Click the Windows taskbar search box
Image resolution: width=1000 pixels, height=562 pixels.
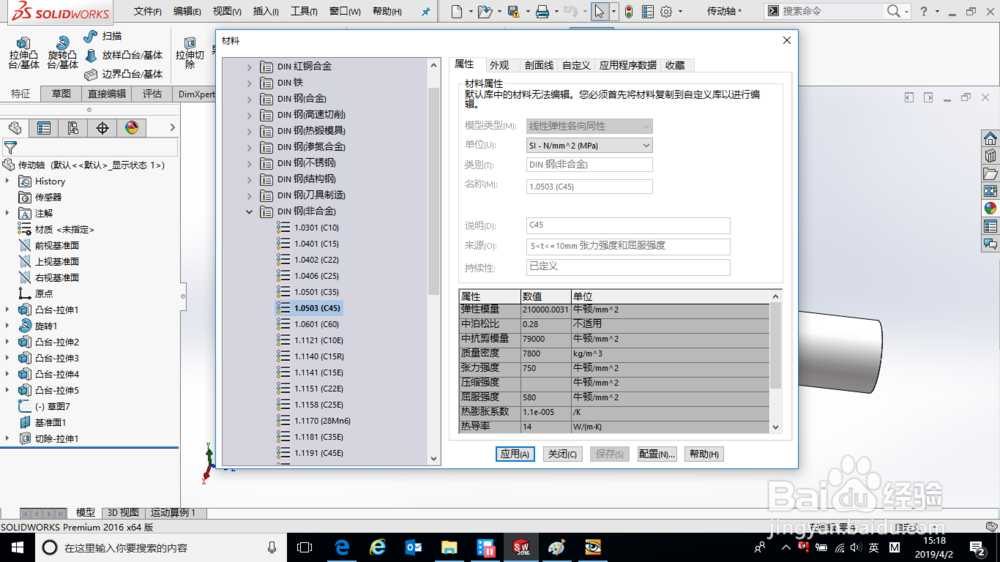[158, 547]
